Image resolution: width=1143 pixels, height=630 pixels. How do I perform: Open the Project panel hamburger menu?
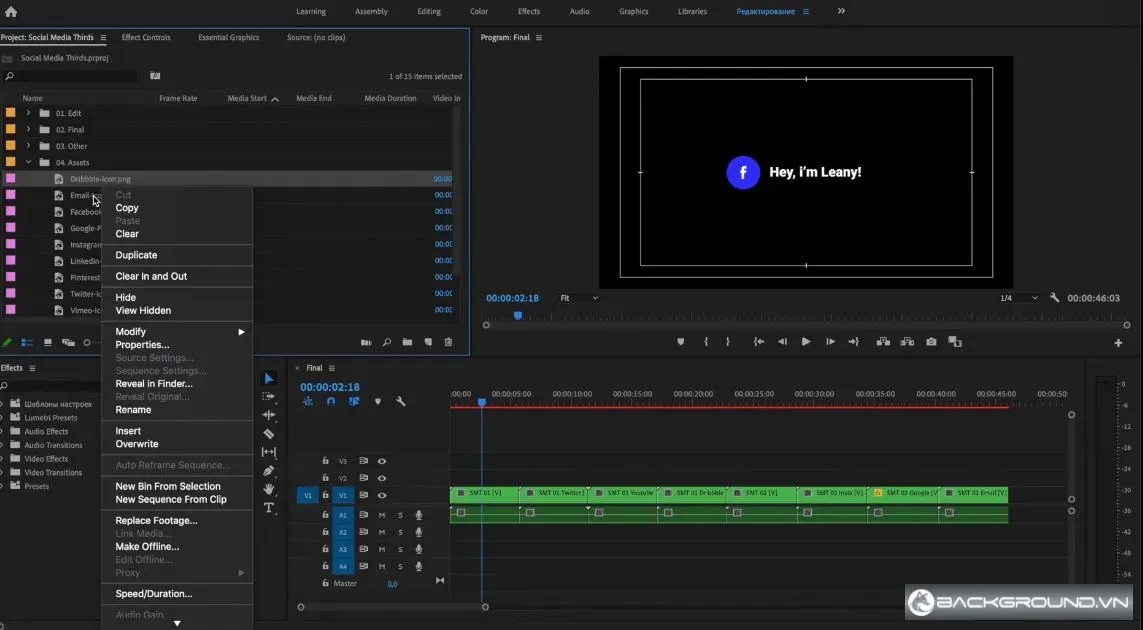pos(103,37)
